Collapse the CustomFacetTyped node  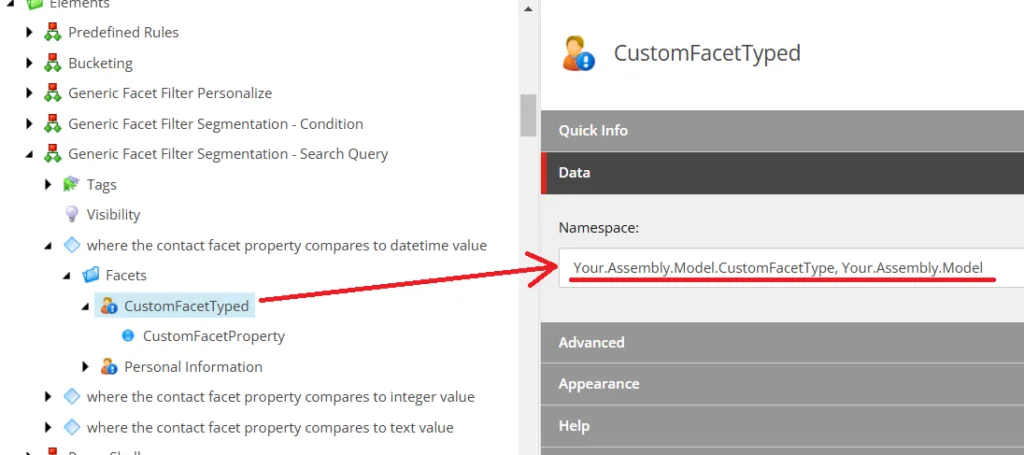pyautogui.click(x=86, y=306)
